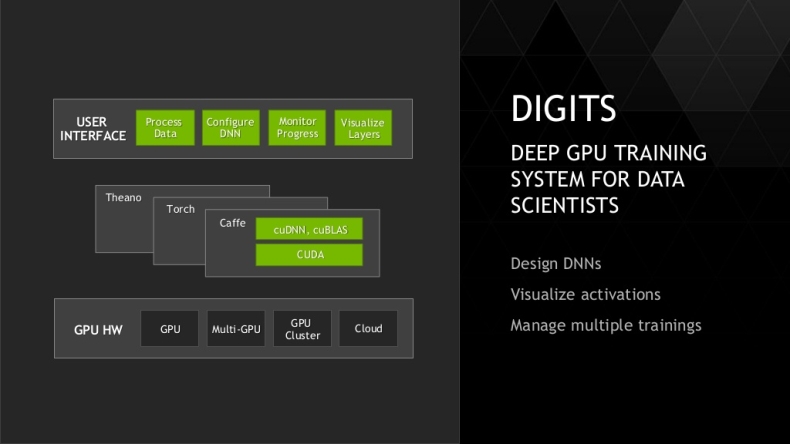Click the USER INTERFACE label

tap(93, 129)
